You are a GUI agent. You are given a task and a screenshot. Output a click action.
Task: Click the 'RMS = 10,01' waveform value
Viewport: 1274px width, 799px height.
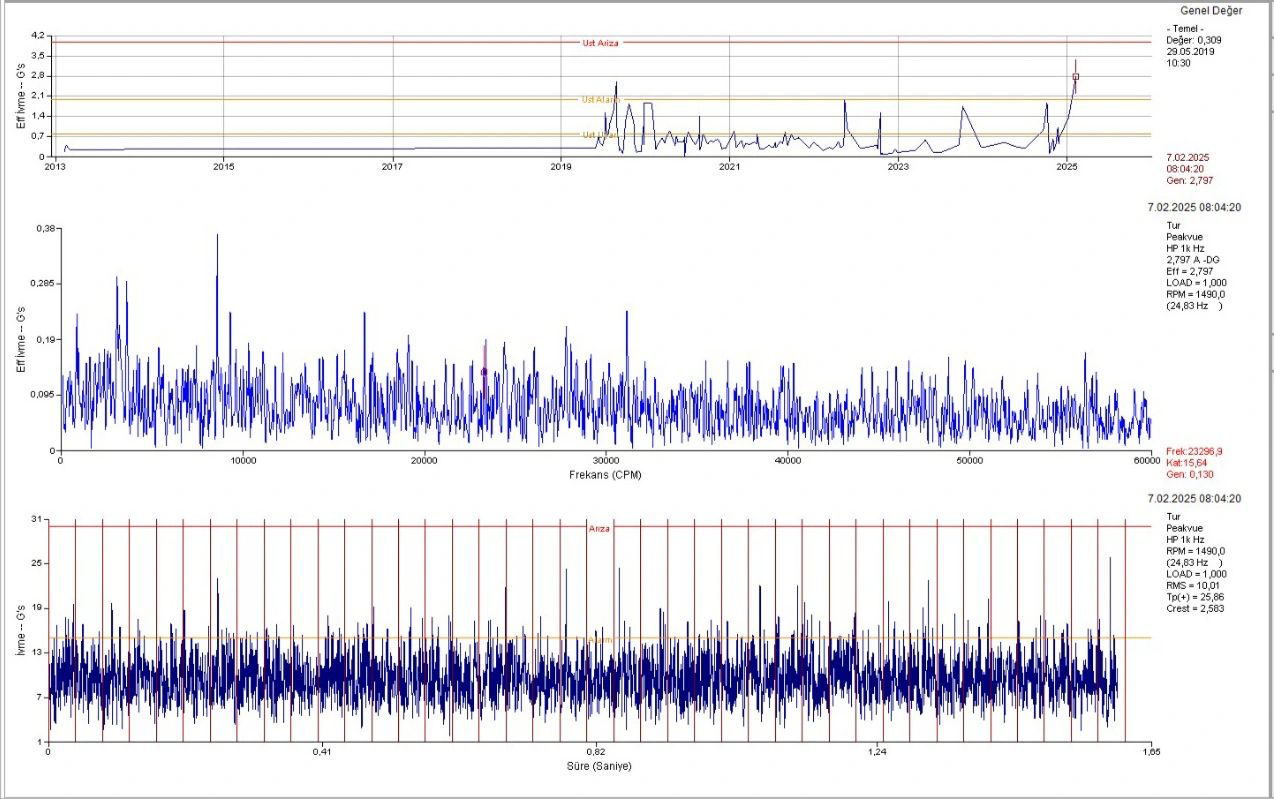1191,586
